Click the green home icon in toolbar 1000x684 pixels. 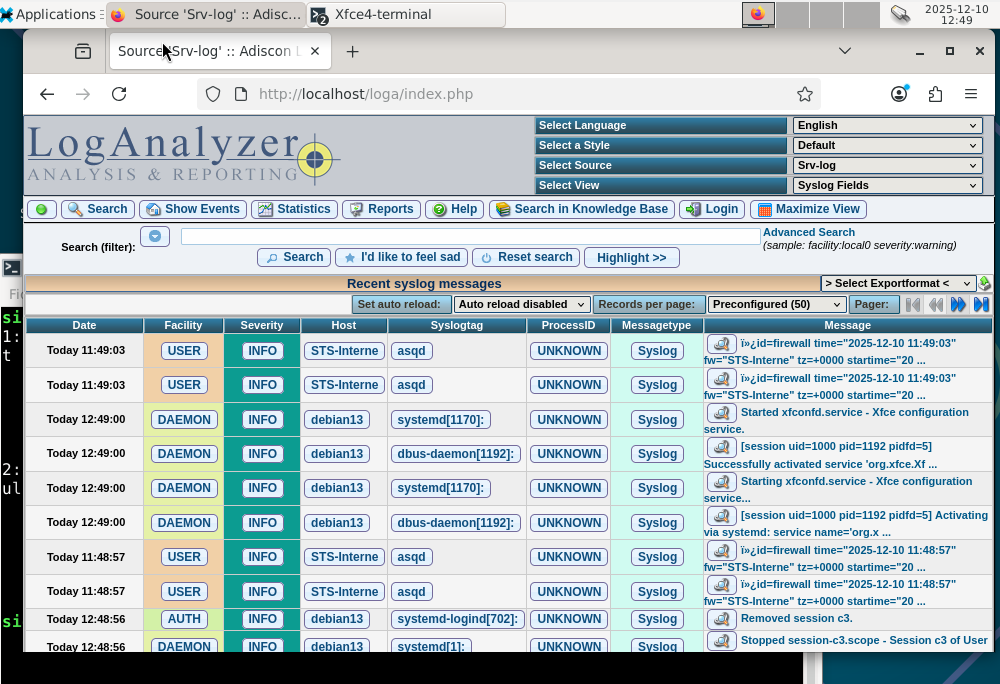pyautogui.click(x=41, y=209)
